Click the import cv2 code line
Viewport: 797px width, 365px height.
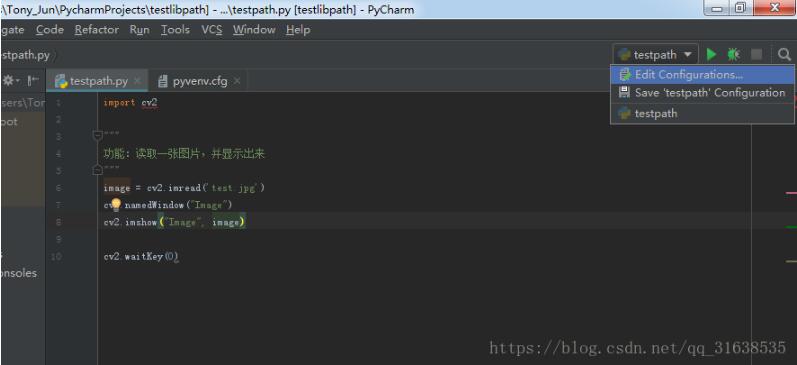[131, 103]
